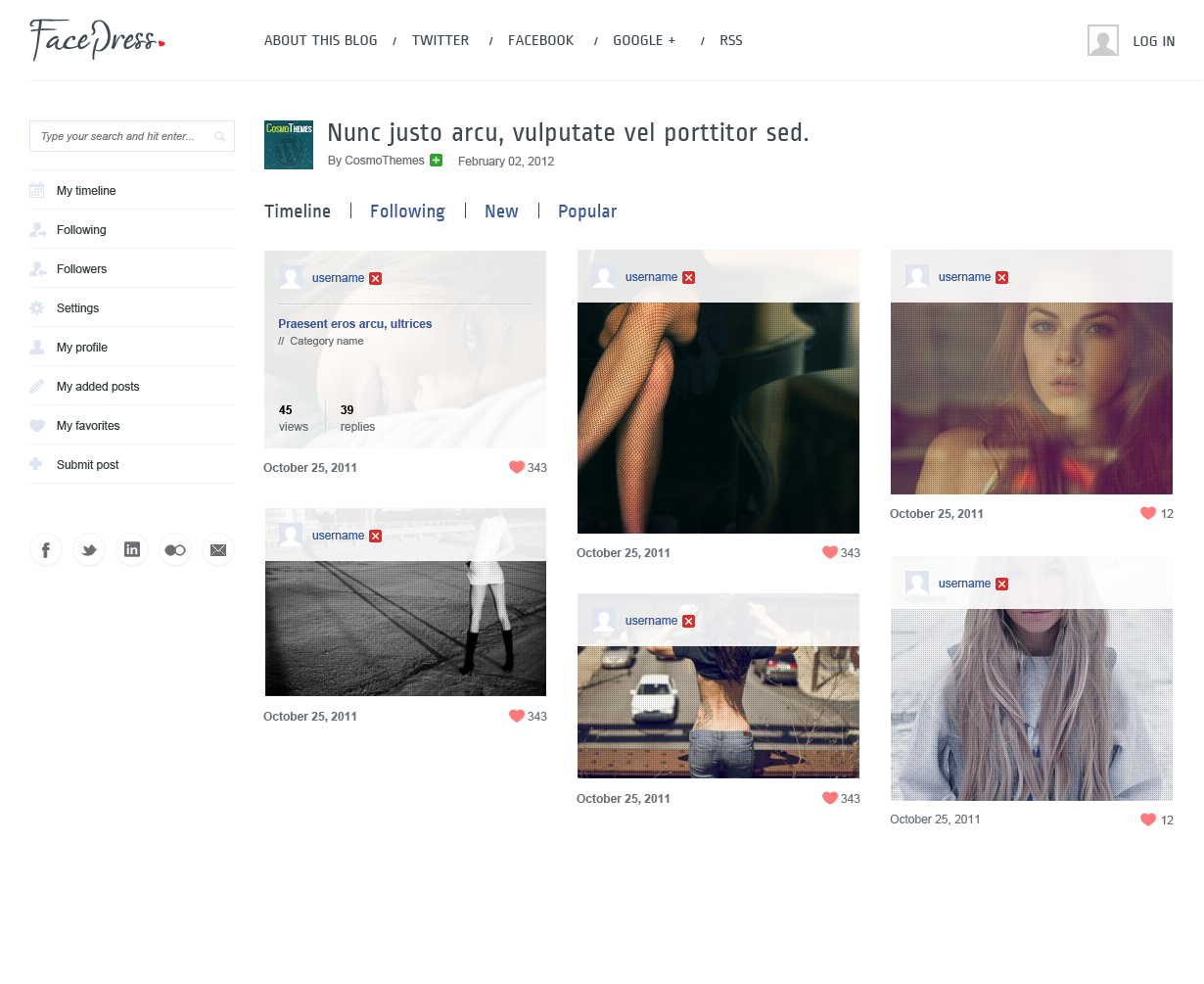Click the Category name link

tap(327, 341)
